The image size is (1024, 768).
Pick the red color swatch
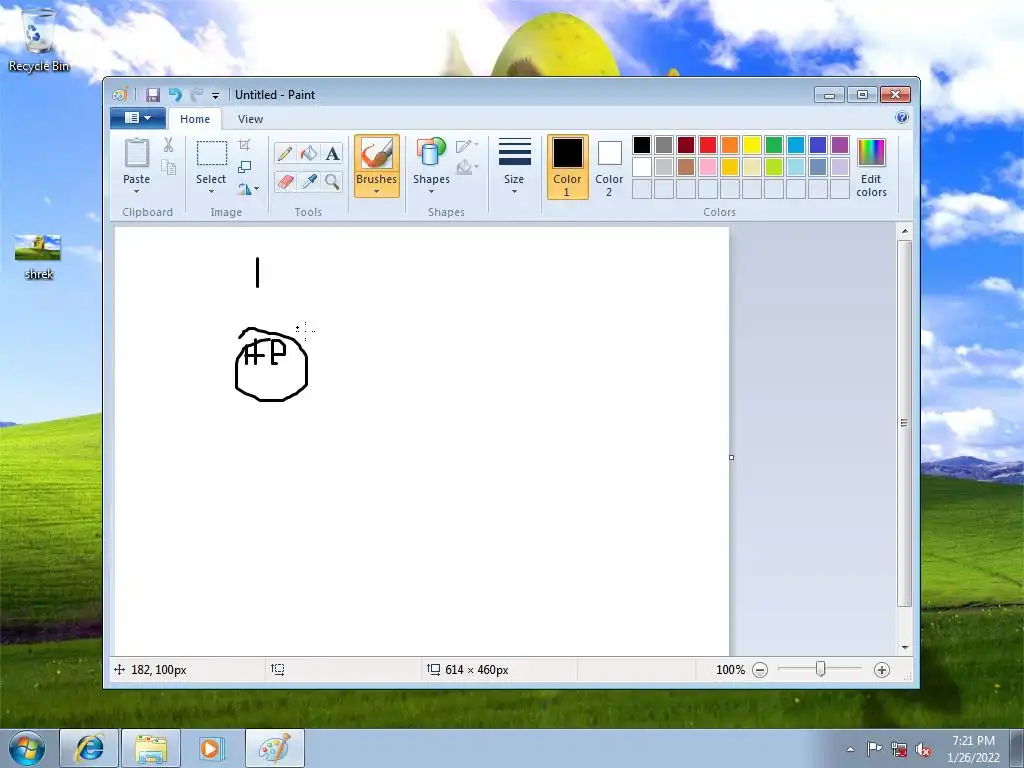coord(708,145)
